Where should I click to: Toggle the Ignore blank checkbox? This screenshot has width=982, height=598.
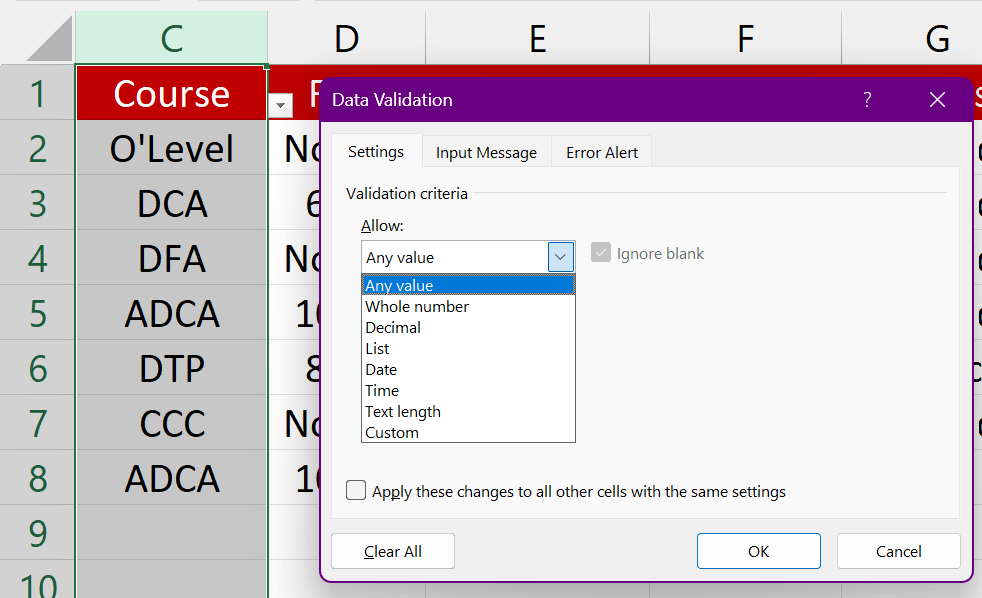click(601, 253)
